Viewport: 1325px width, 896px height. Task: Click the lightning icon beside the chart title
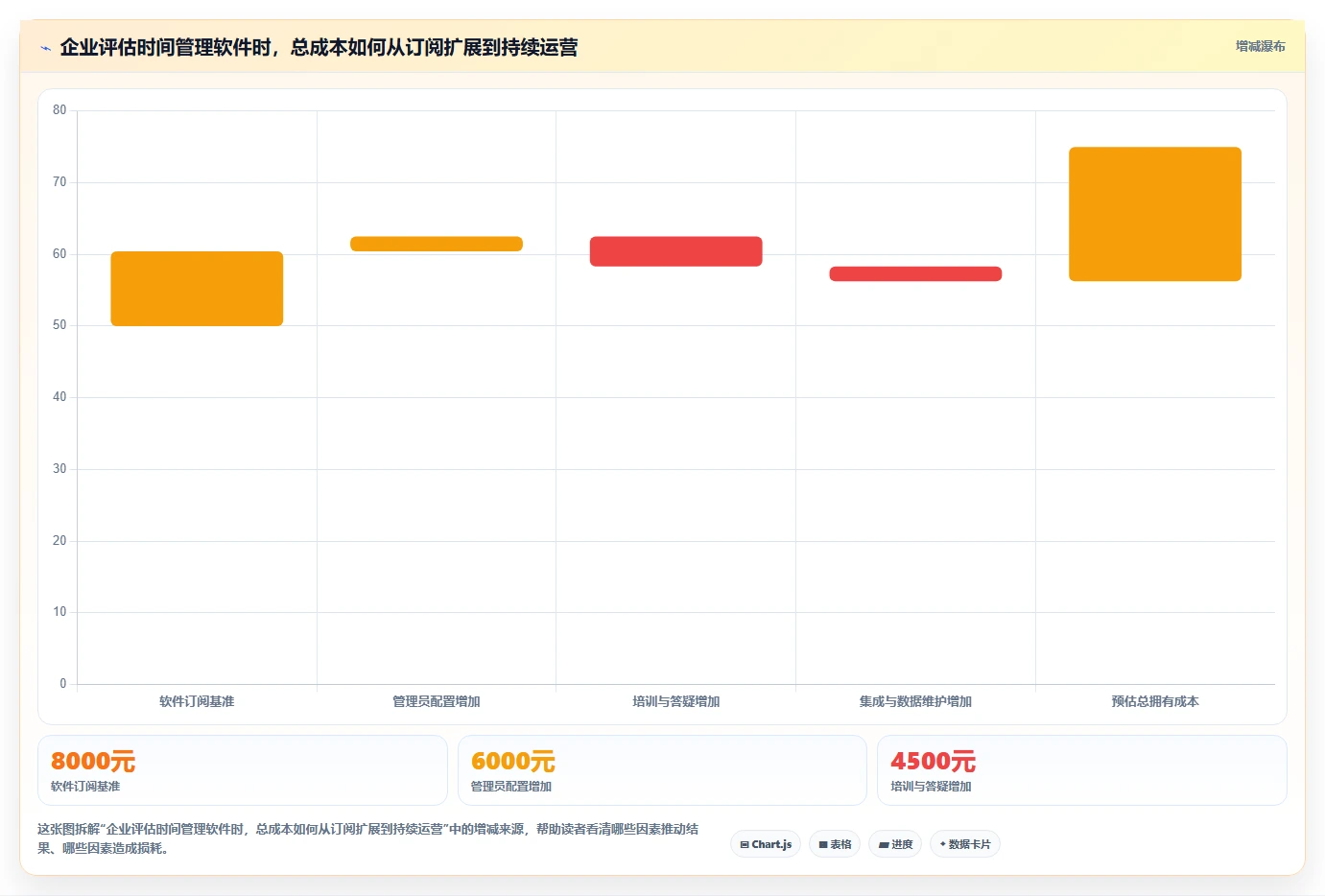pos(45,48)
